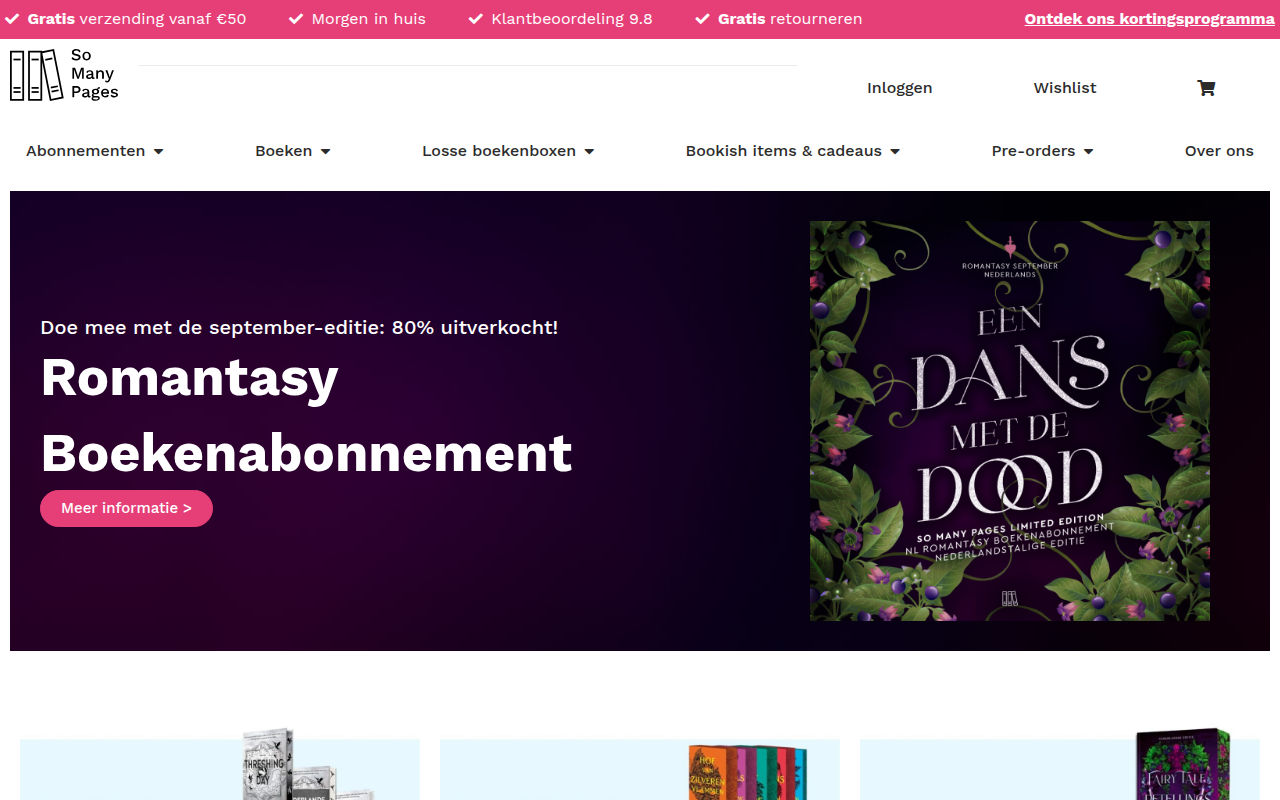Open the Abonnementen menu

coord(86,151)
